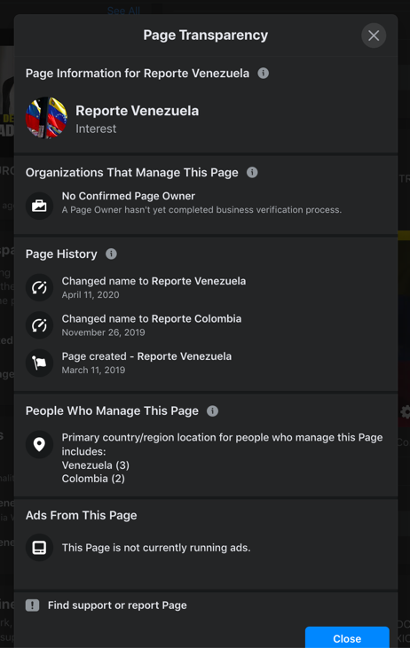Click info icon beside People Who Manage This Page
The width and height of the screenshot is (410, 648).
212,411
